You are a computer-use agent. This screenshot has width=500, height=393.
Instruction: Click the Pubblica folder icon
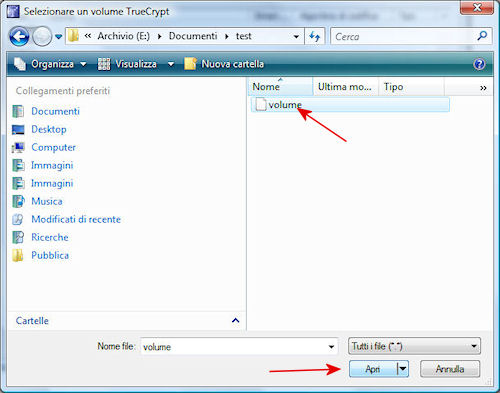pos(18,255)
